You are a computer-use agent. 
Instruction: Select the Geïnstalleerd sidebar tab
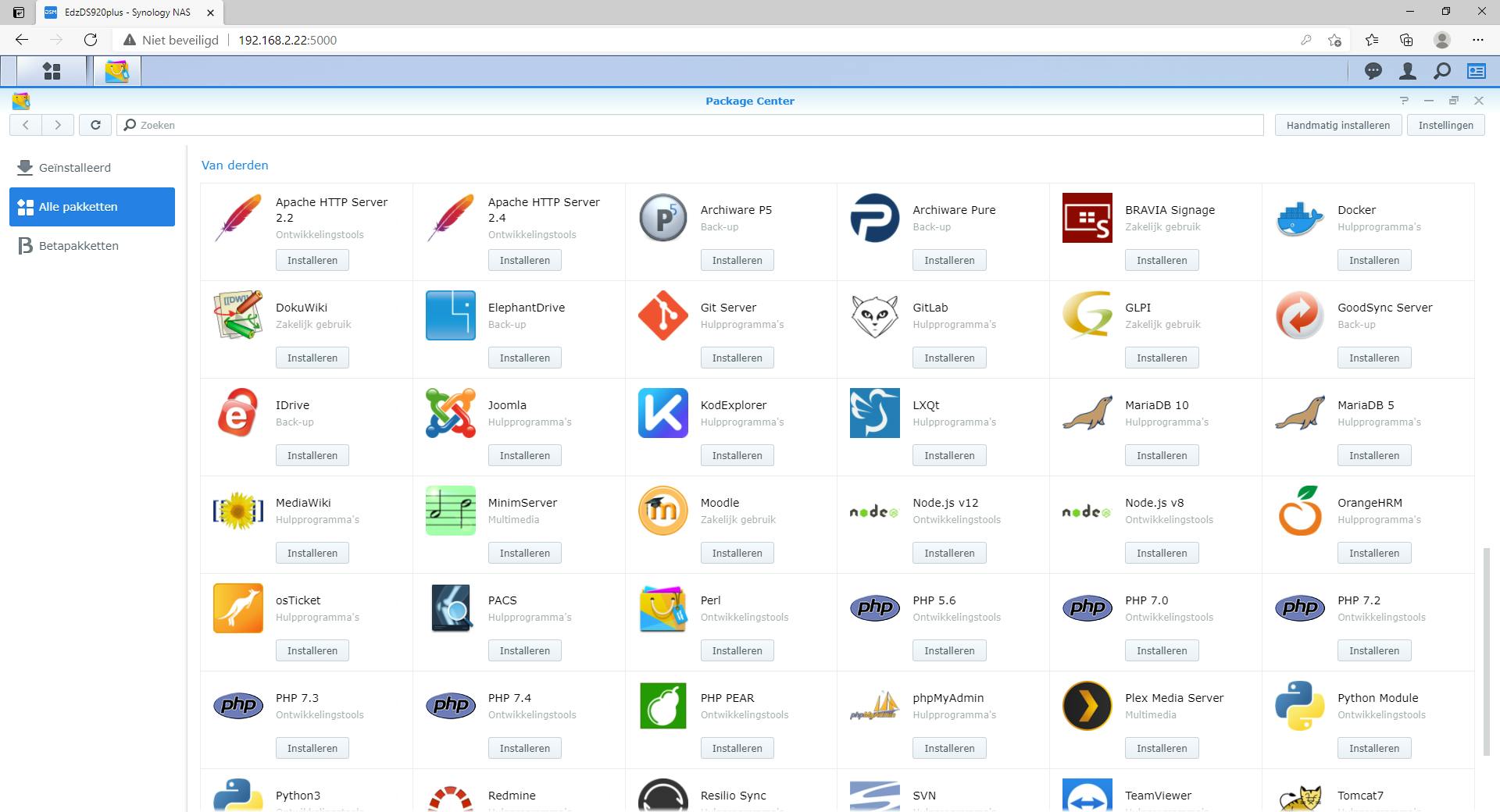[x=92, y=168]
